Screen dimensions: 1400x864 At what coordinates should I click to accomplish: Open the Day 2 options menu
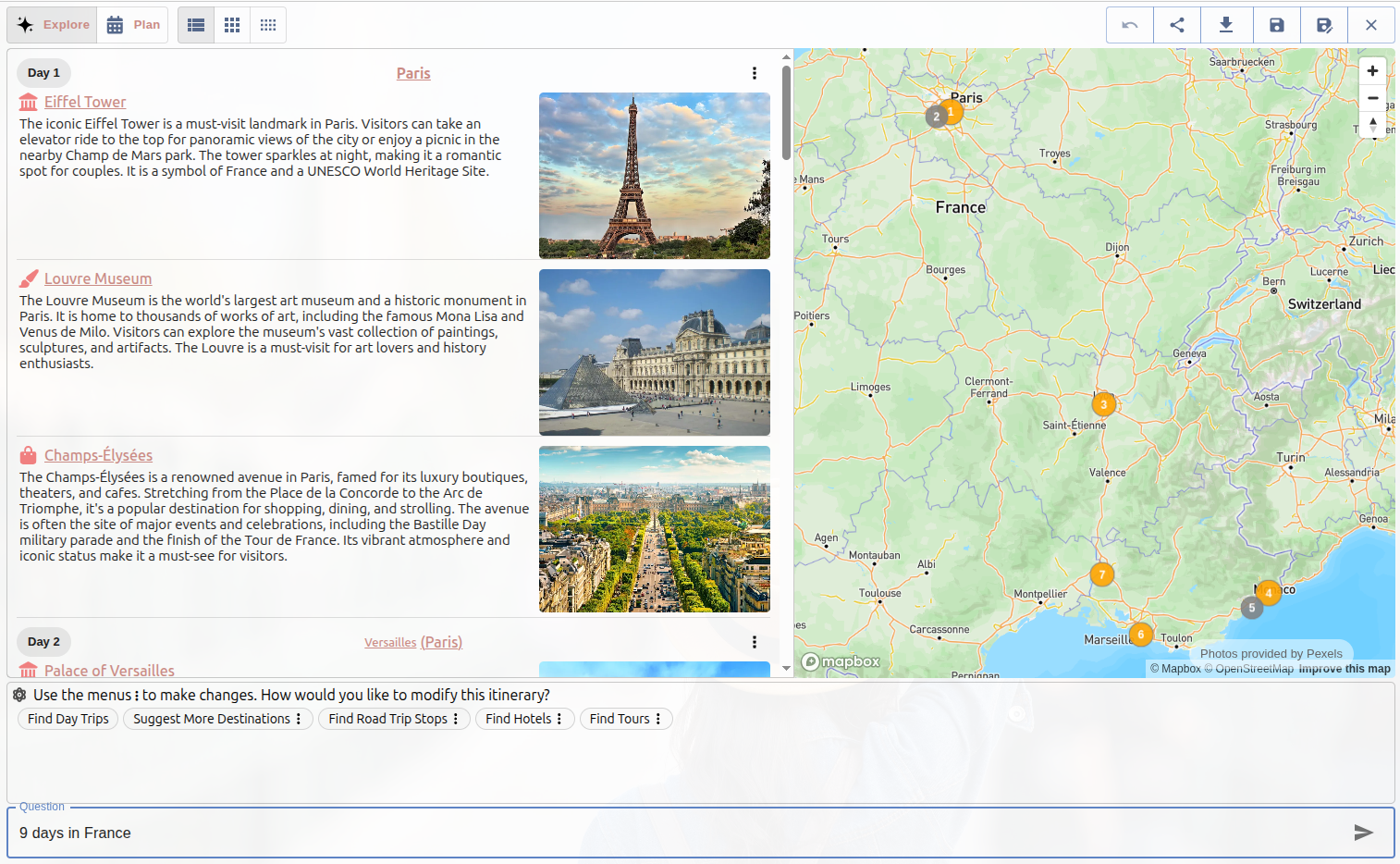click(x=755, y=641)
